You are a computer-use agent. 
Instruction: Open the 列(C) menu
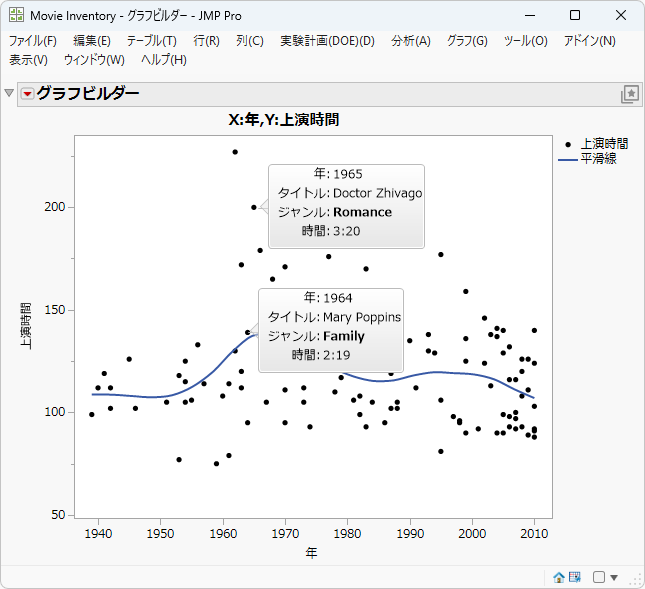[x=250, y=41]
